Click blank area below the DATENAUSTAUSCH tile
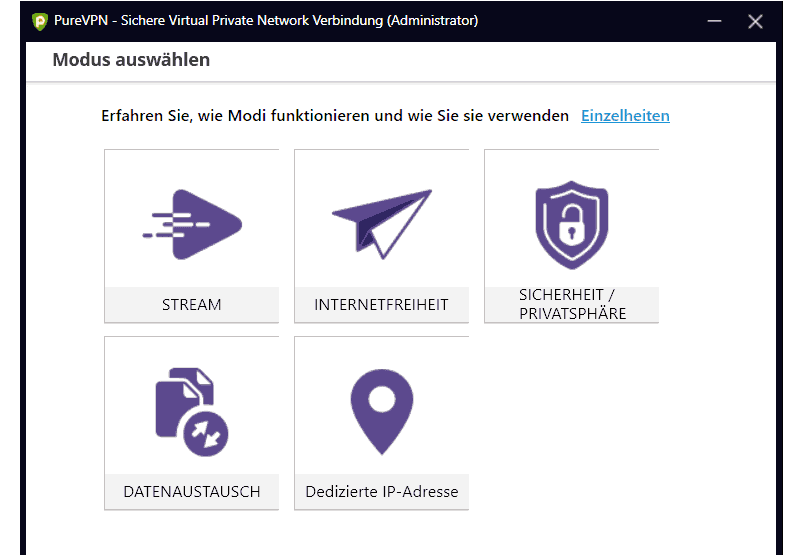 [x=192, y=532]
